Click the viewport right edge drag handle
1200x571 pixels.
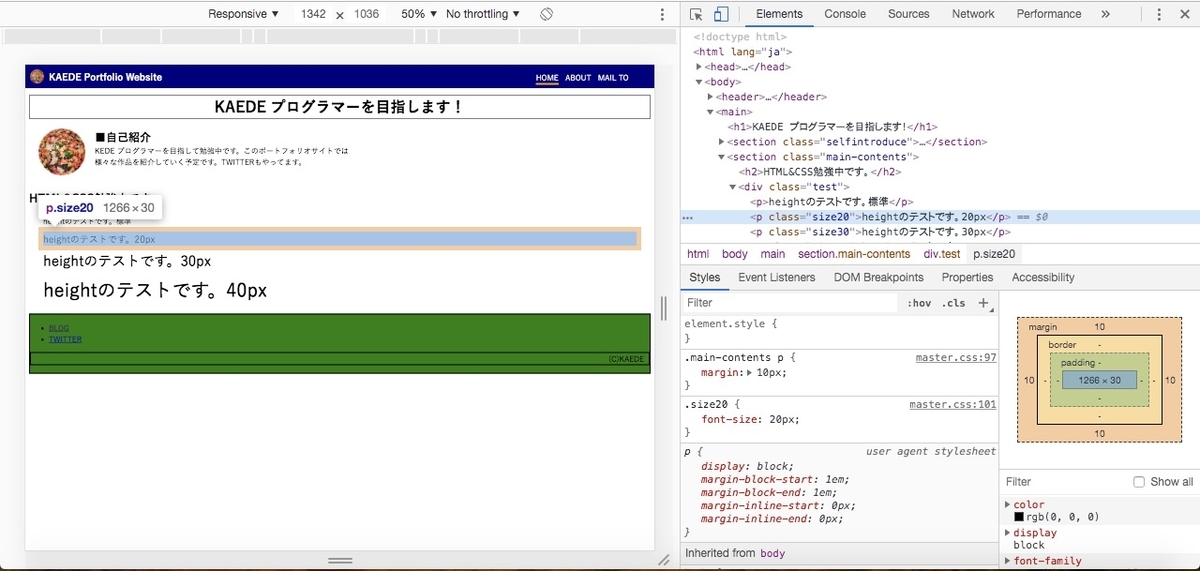(662, 307)
